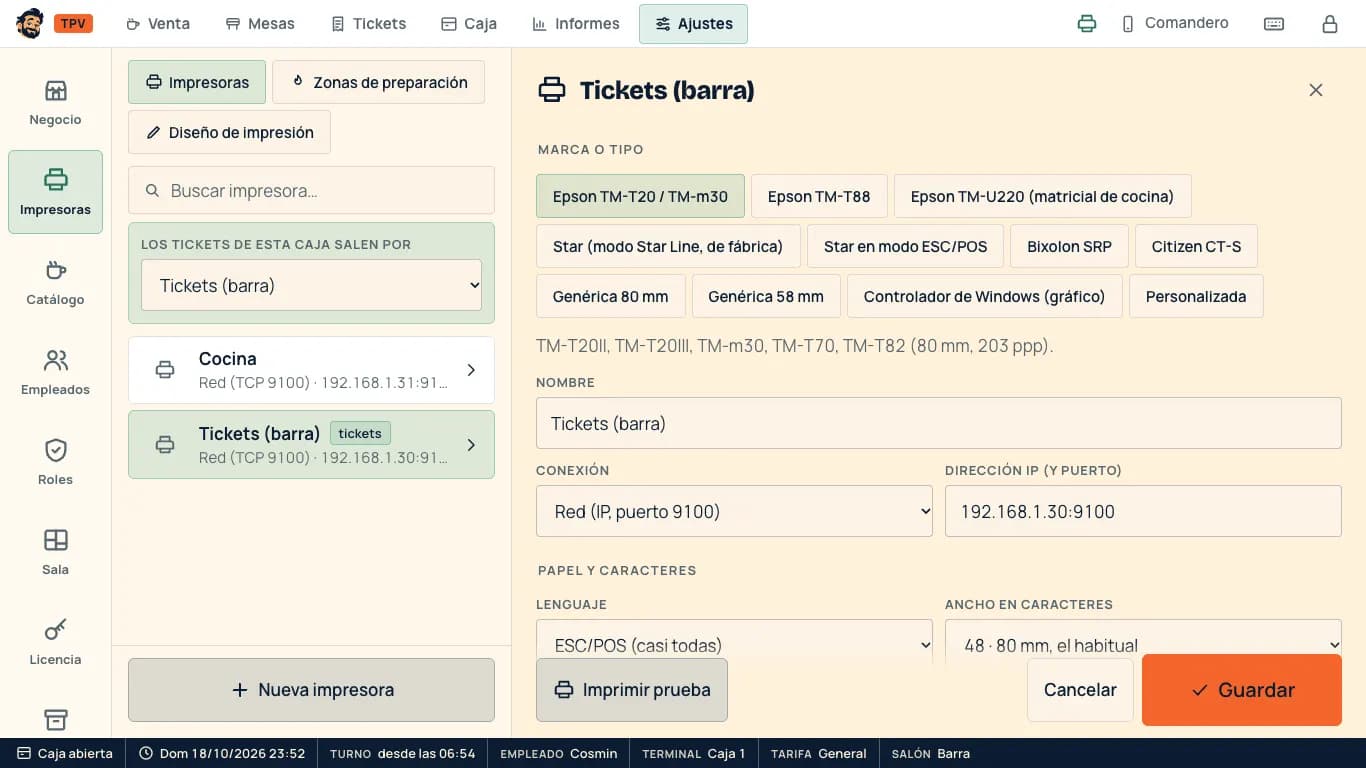Click Caja abierta status item

click(65, 753)
